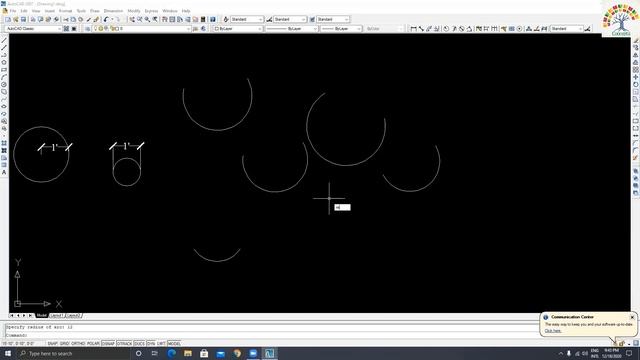Click the Zoom Realtime magnifier icon
Image resolution: width=640 pixels, height=360 pixels.
click(140, 19)
